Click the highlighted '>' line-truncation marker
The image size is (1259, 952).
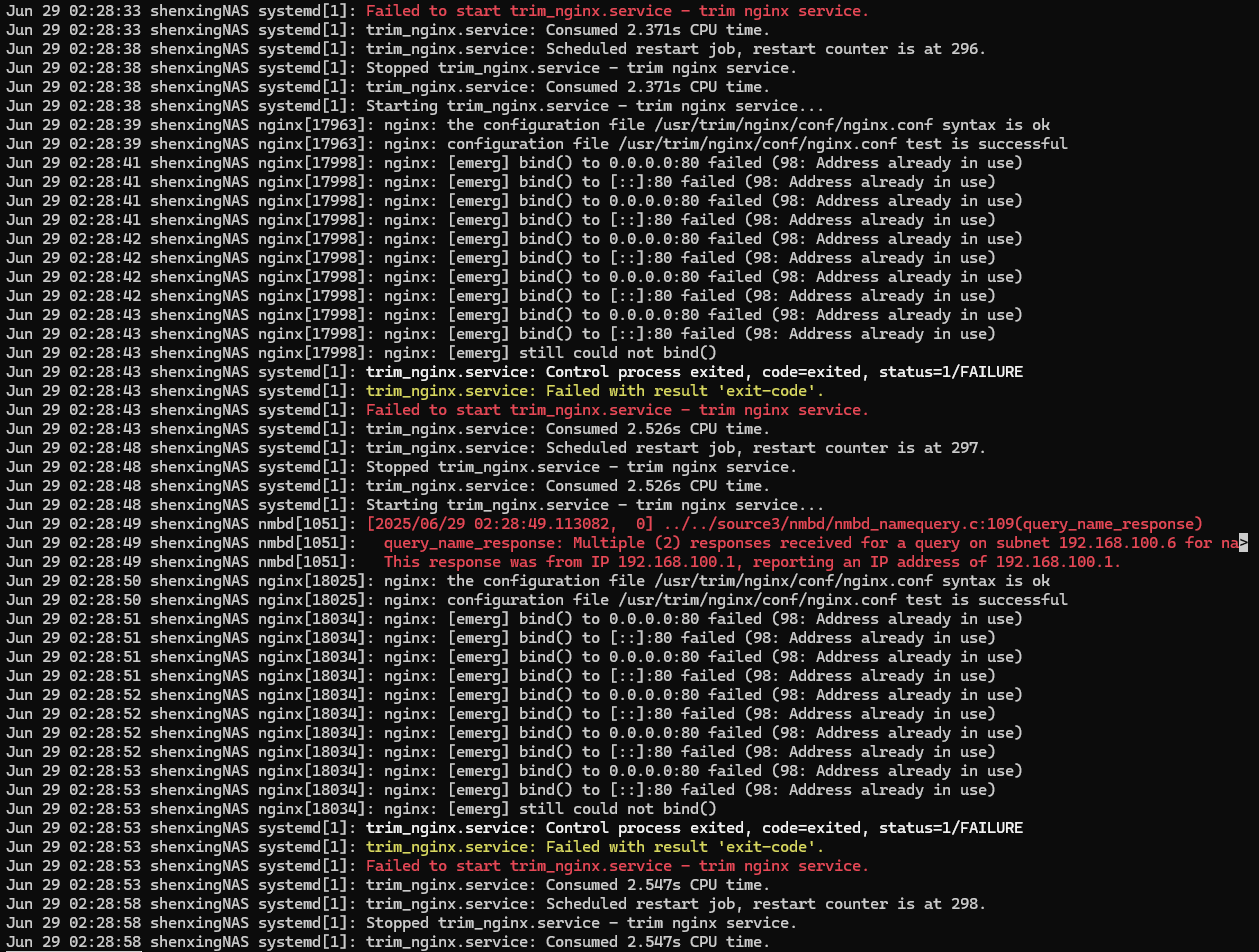point(1244,543)
